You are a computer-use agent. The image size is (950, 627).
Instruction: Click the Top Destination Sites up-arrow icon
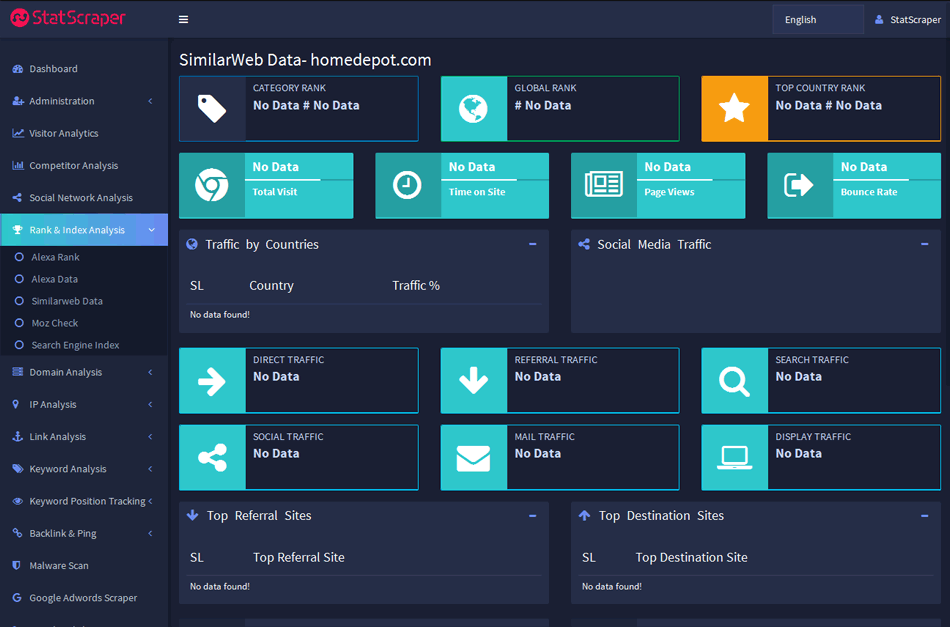(x=585, y=516)
